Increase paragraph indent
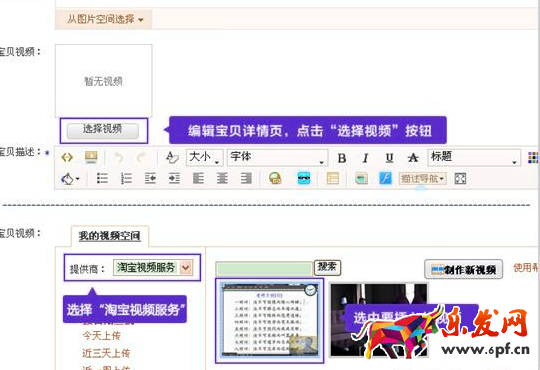Viewport: 540px width, 370px height. coord(174,178)
